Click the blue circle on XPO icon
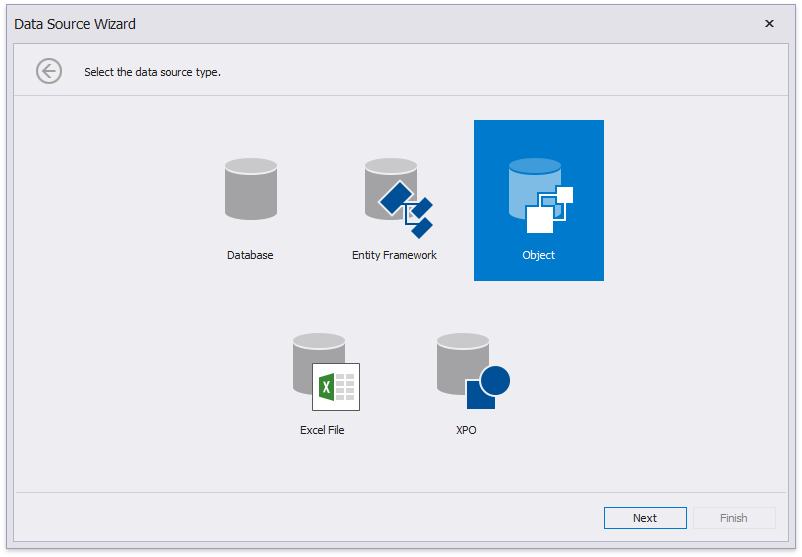 click(x=494, y=380)
